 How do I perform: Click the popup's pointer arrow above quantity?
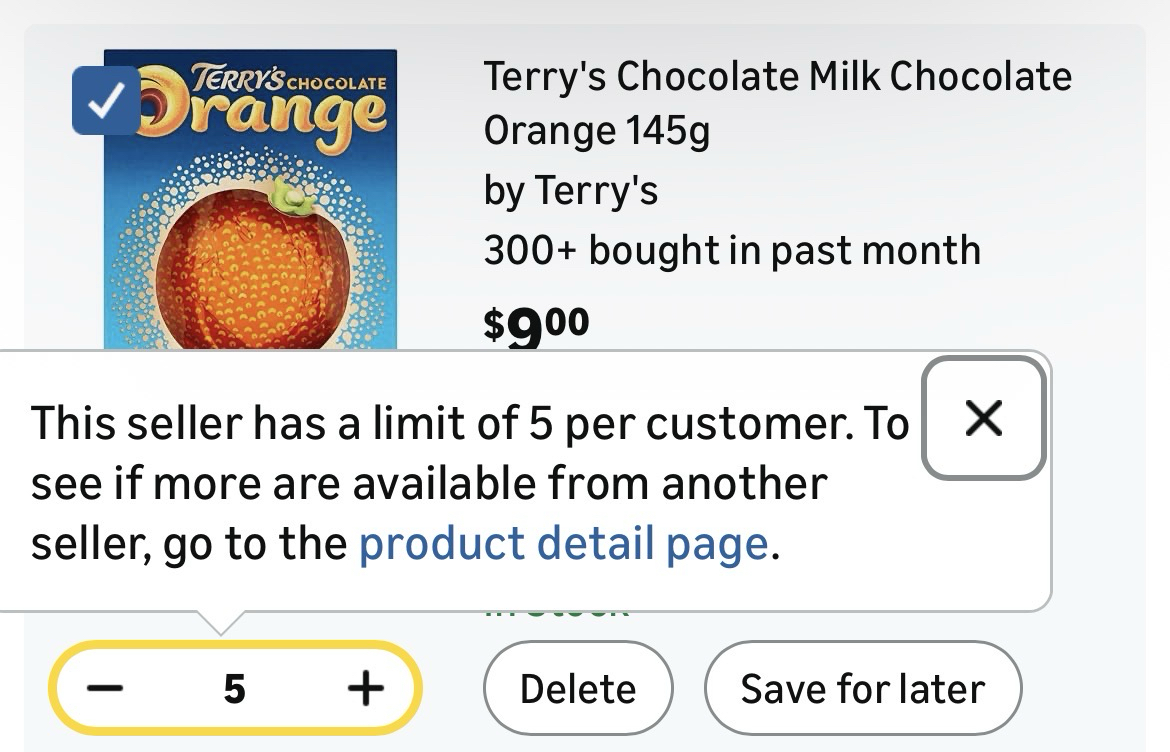click(x=217, y=622)
